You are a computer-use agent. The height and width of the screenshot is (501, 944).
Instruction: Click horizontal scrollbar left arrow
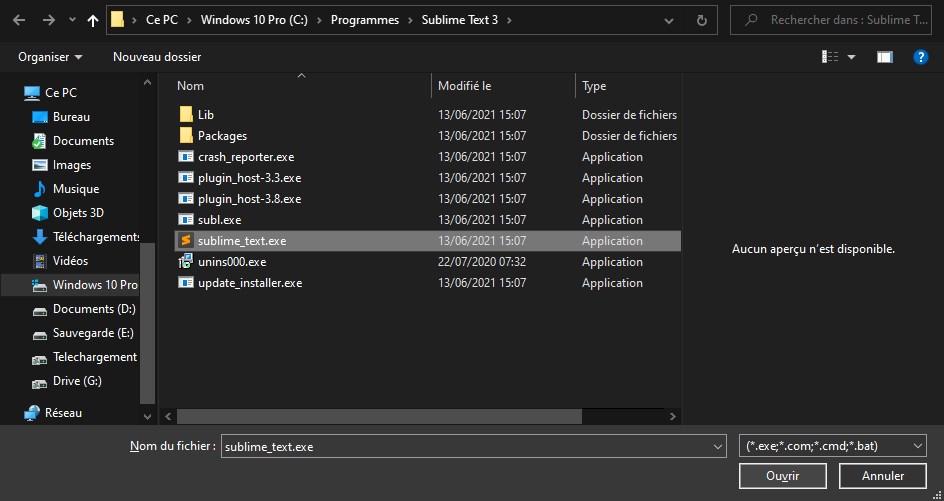(168, 416)
